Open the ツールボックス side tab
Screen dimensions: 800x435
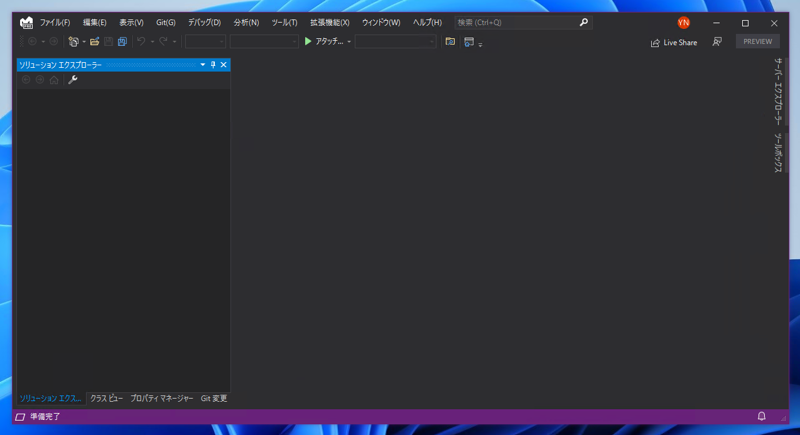[778, 152]
